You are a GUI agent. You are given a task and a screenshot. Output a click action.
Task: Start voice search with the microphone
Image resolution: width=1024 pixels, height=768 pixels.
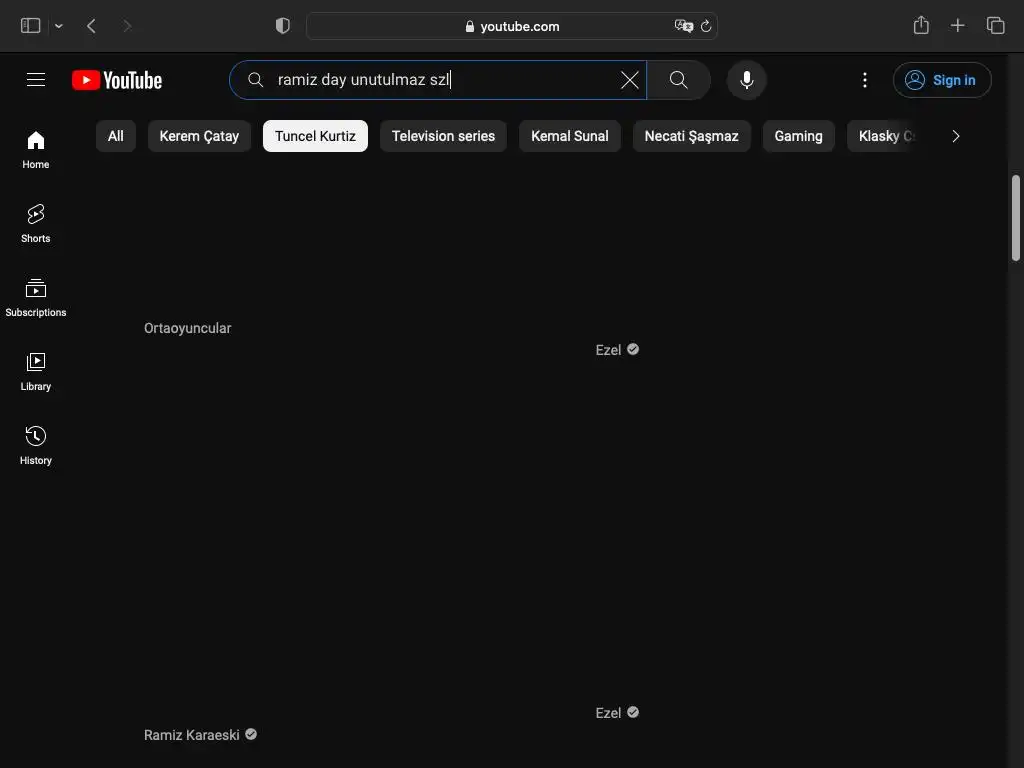pyautogui.click(x=746, y=80)
